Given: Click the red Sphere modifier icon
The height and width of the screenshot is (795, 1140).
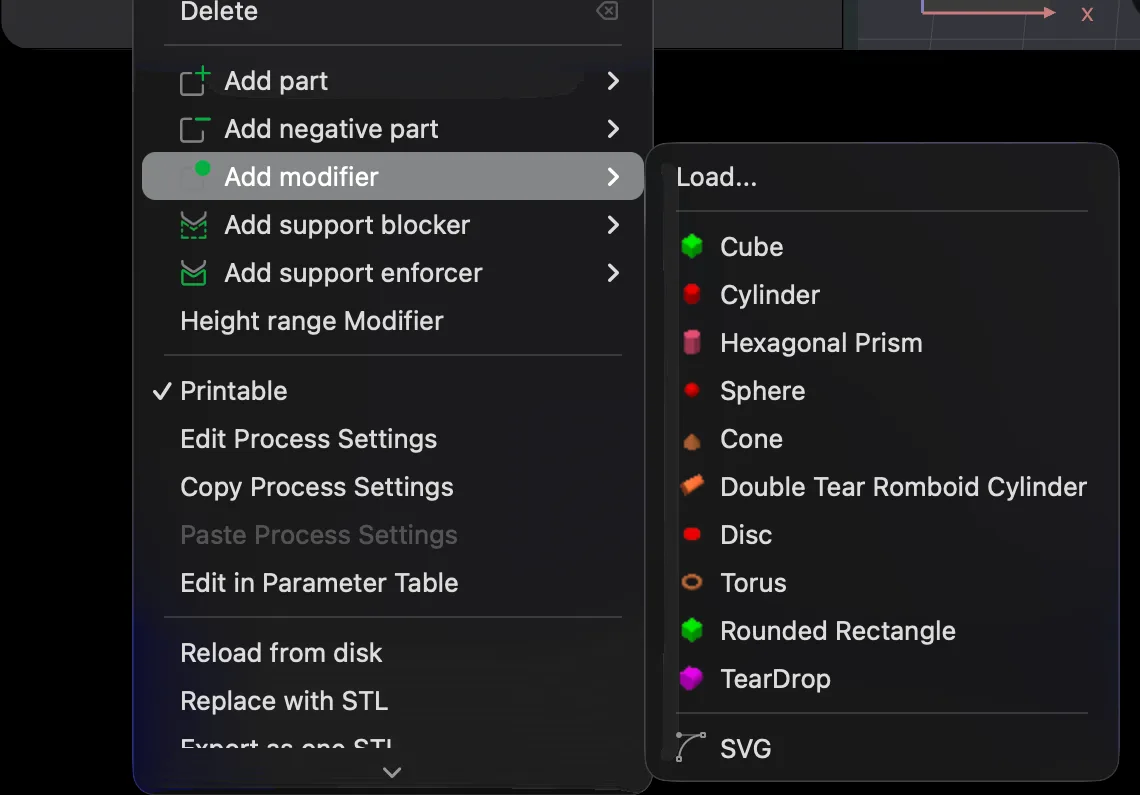Looking at the screenshot, I should point(691,390).
